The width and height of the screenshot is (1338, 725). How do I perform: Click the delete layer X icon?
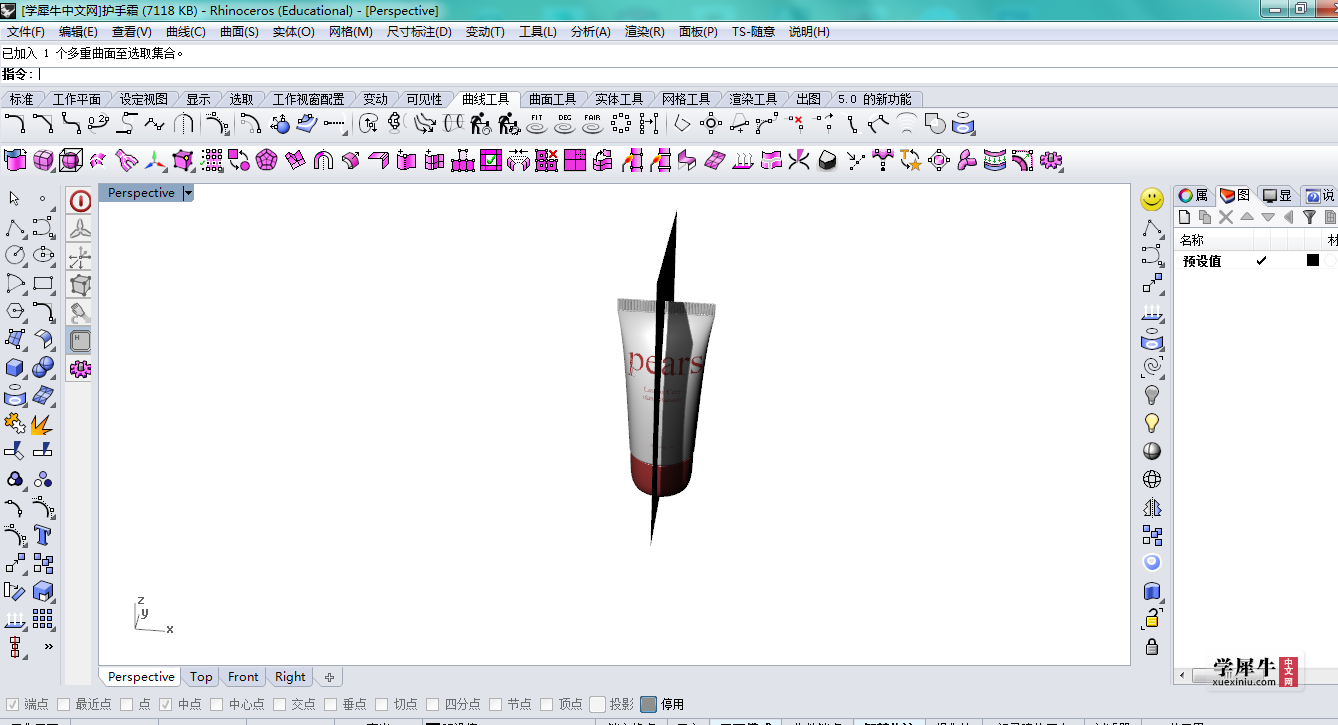(x=1226, y=217)
